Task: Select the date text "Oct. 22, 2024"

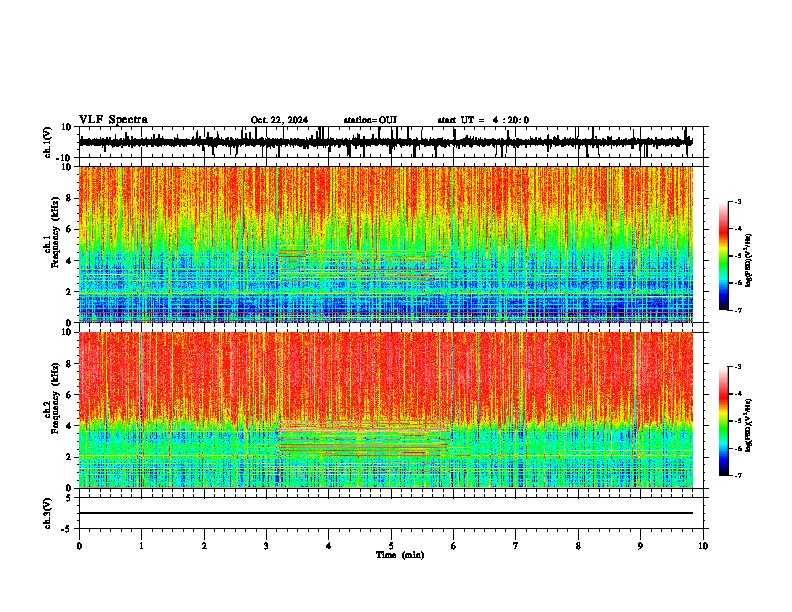Action: click(x=279, y=120)
